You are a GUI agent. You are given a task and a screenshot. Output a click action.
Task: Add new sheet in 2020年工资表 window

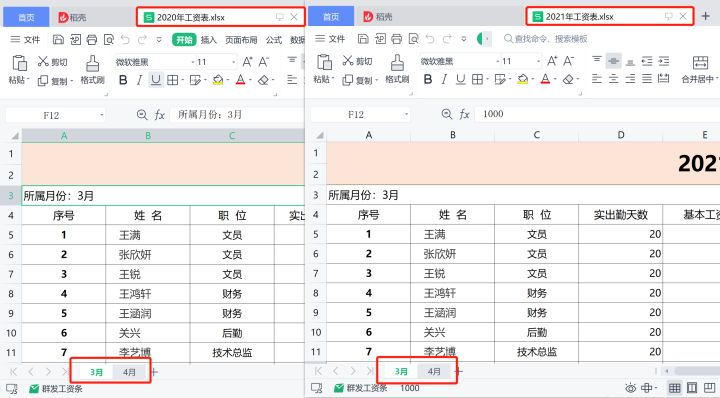click(x=155, y=372)
